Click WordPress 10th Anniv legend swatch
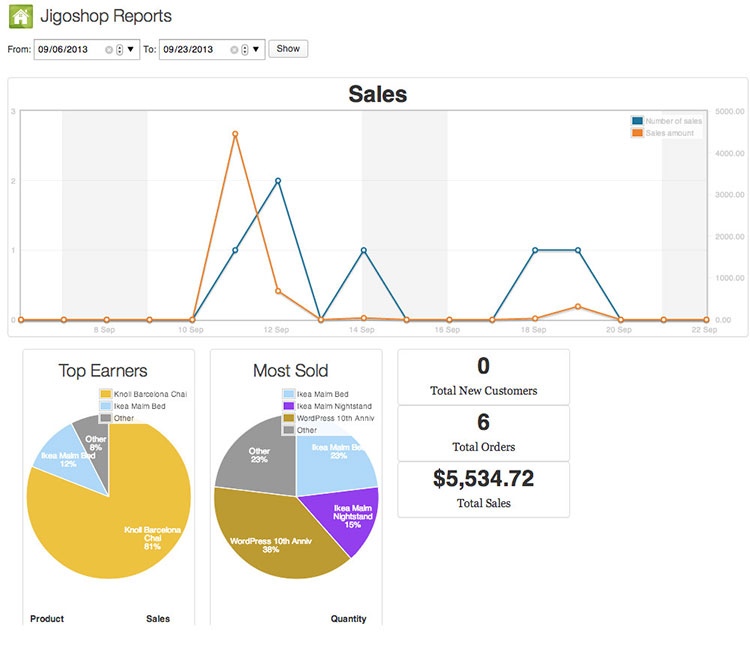 (x=289, y=418)
